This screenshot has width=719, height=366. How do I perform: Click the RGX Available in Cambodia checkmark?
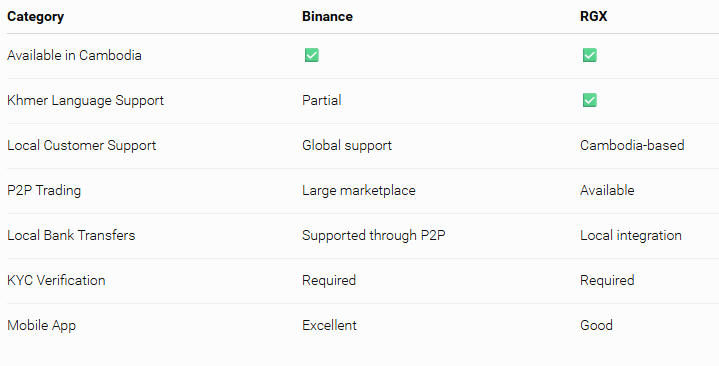click(589, 55)
